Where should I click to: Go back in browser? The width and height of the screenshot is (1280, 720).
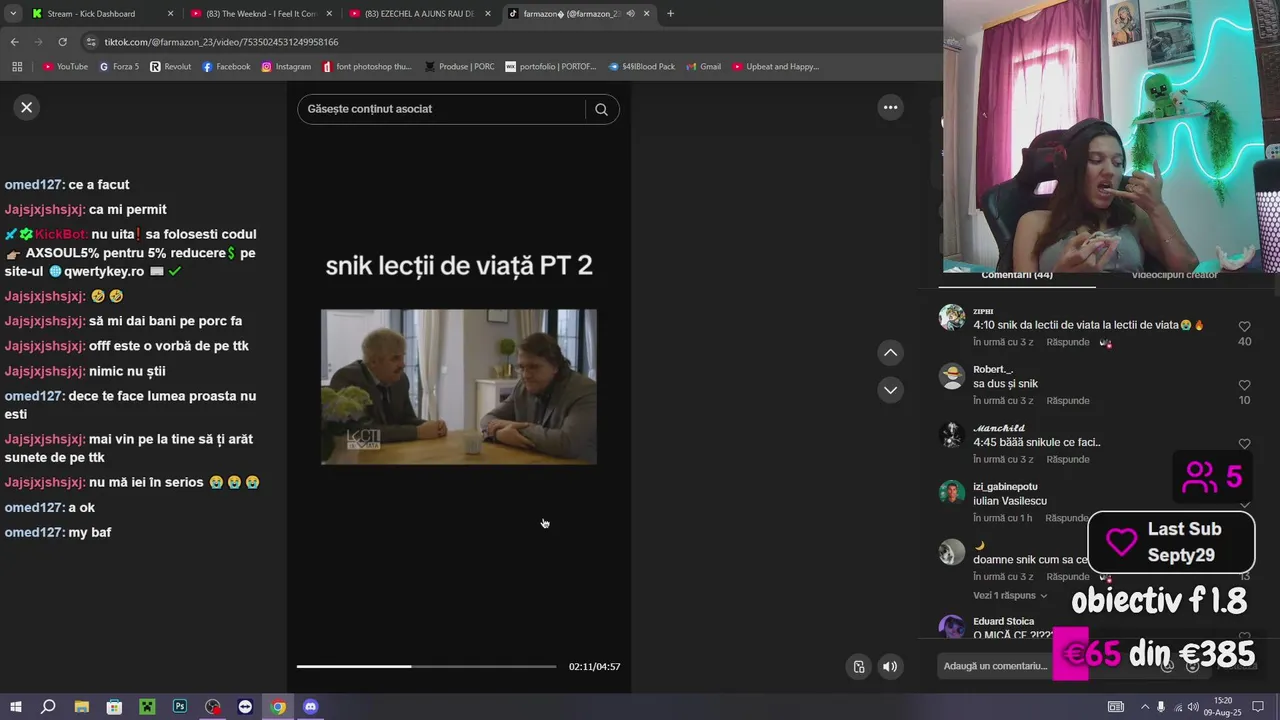pyautogui.click(x=14, y=42)
